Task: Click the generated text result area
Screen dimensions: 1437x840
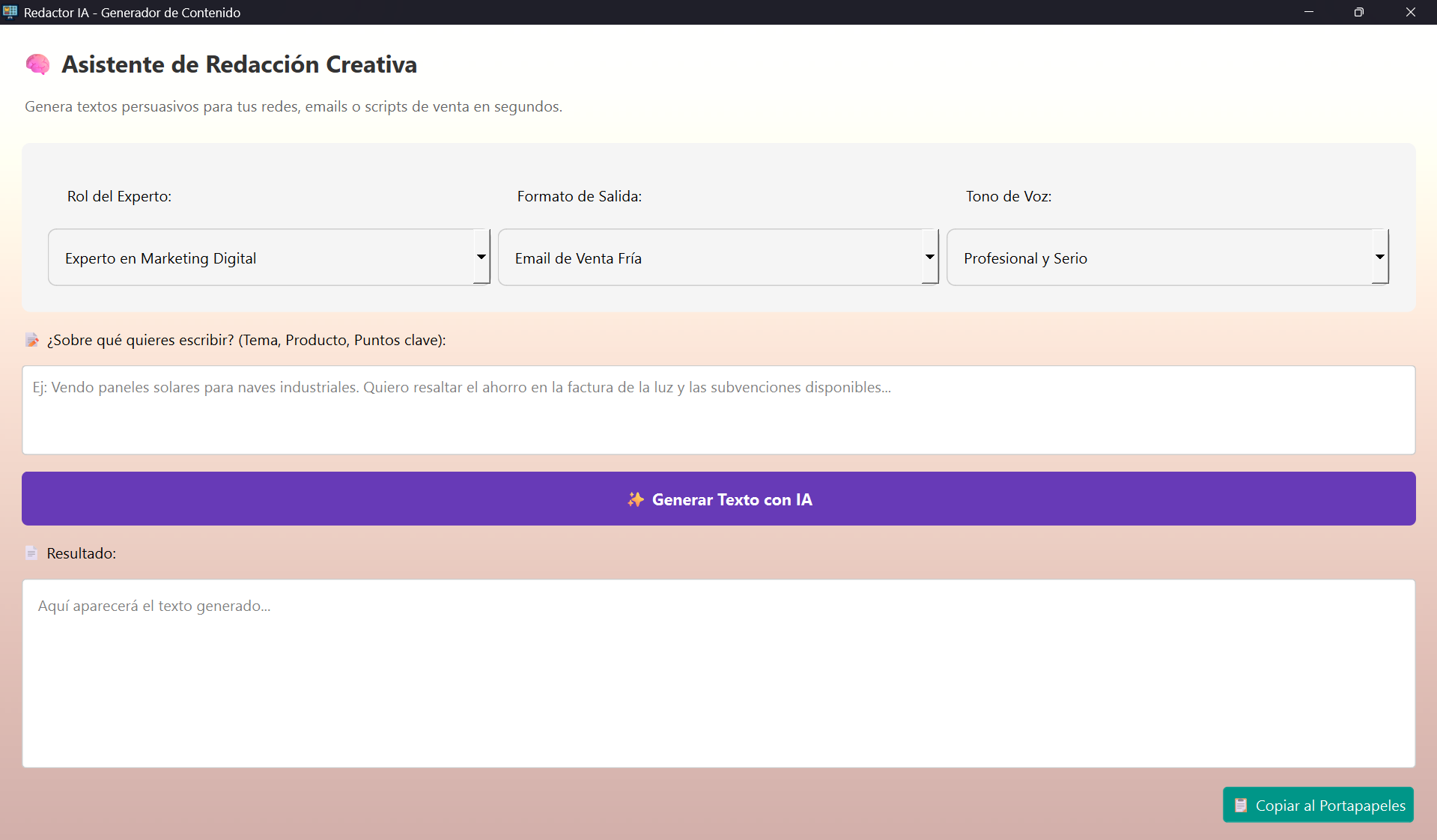Action: pyautogui.click(x=718, y=674)
